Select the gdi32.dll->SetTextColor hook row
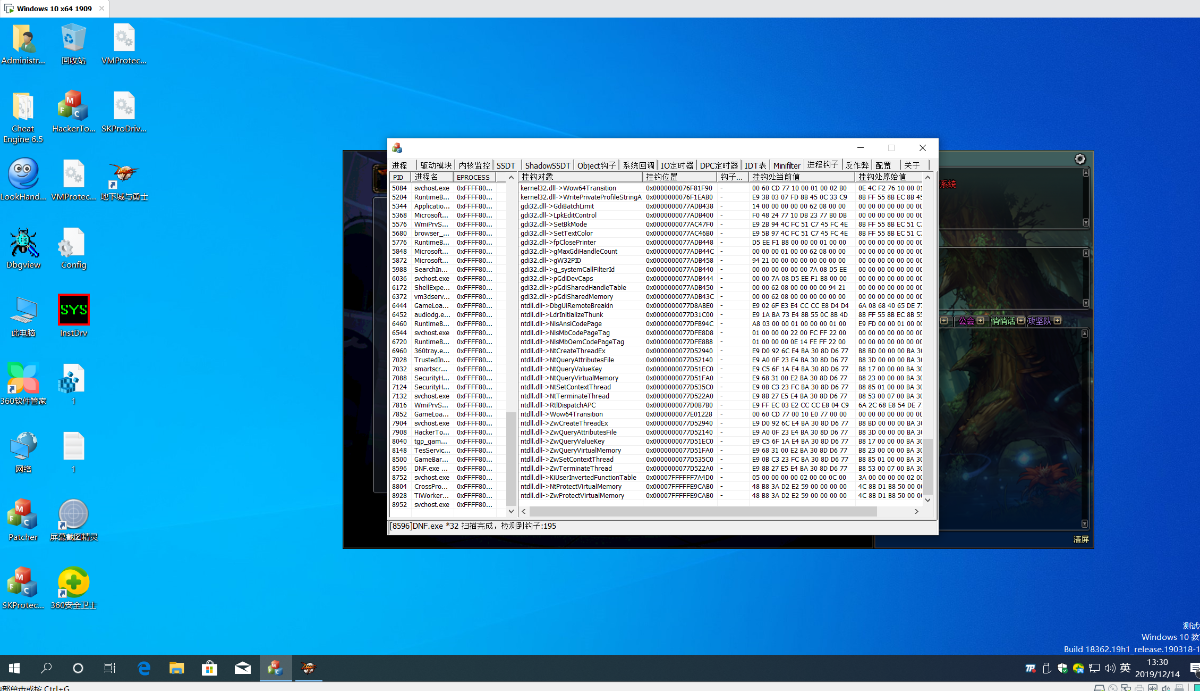1200x691 pixels. 718,233
